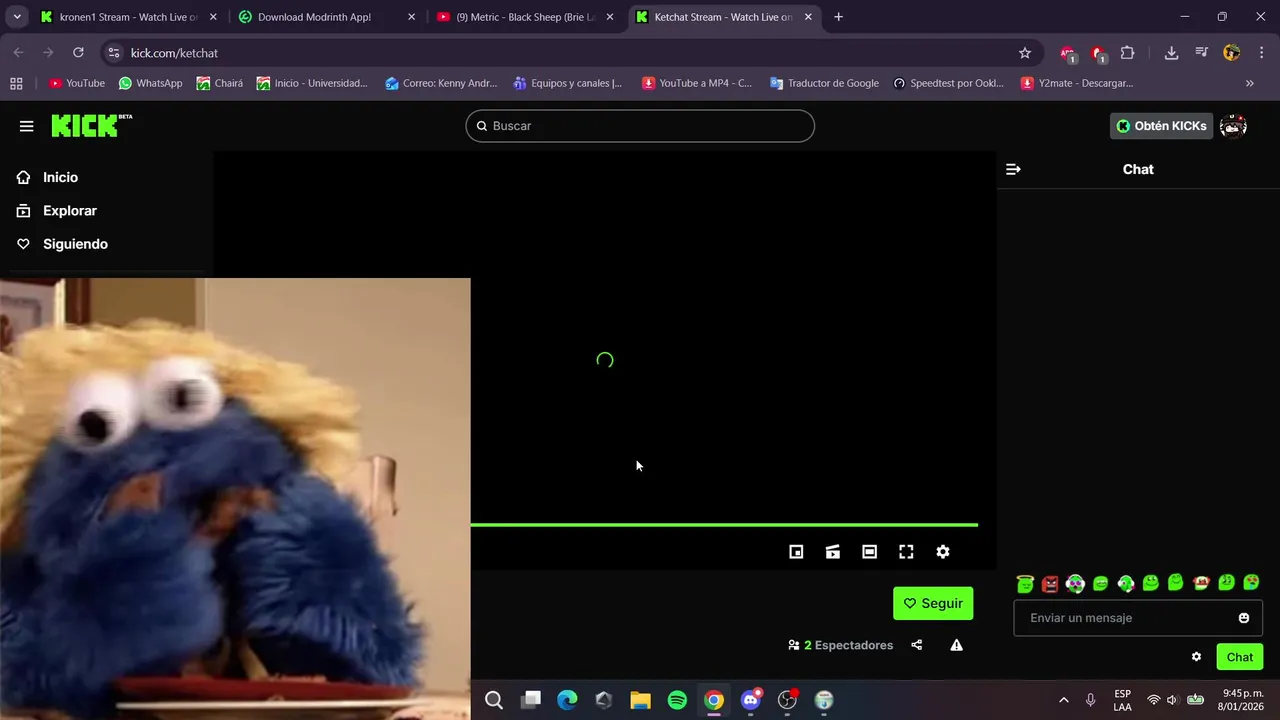Click the report warning triangle icon
The width and height of the screenshot is (1280, 720).
click(957, 645)
